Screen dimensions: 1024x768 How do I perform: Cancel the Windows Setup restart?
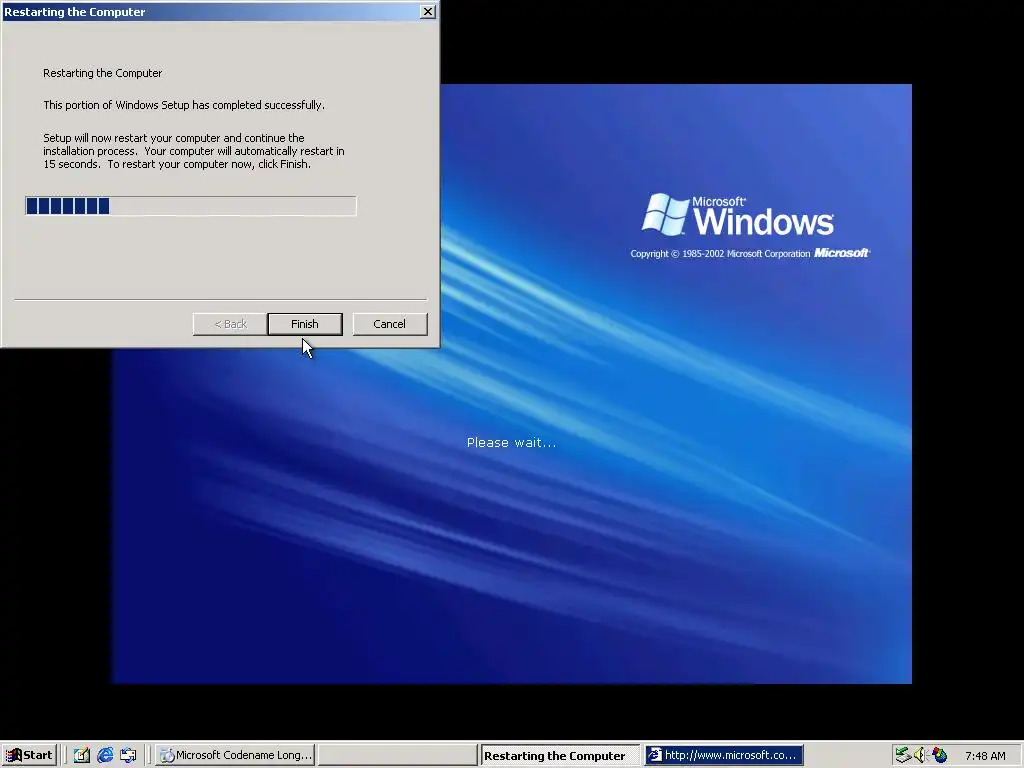click(x=390, y=324)
